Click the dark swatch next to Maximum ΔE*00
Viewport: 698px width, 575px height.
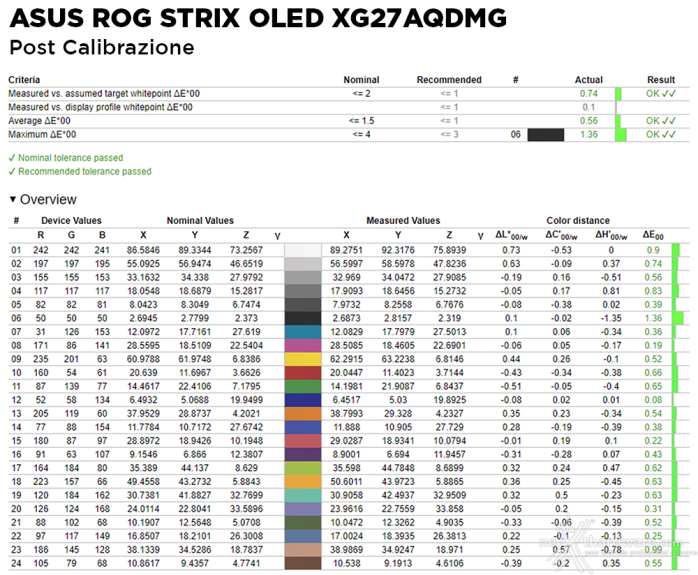point(545,134)
